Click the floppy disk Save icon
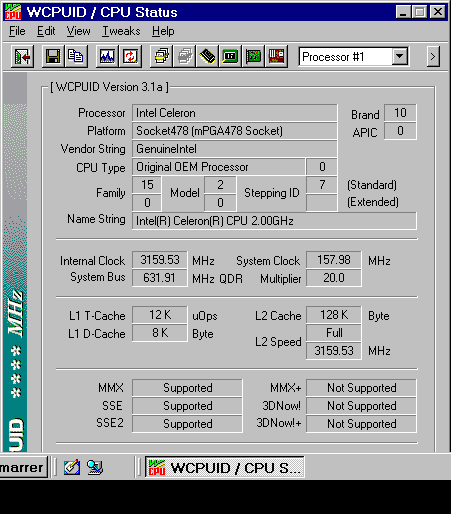Image resolution: width=451 pixels, height=514 pixels. click(53, 57)
